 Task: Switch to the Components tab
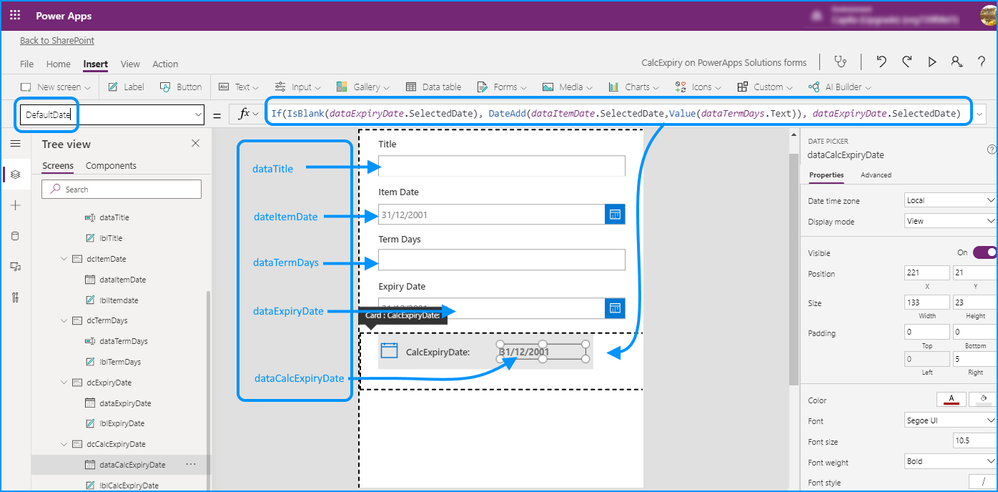coord(111,165)
